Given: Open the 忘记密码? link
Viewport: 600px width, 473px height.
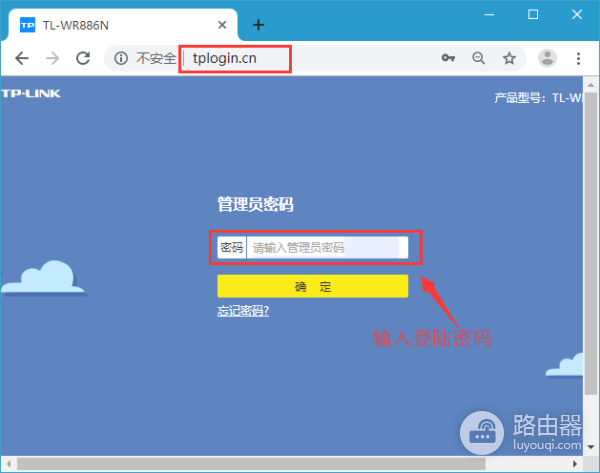Looking at the screenshot, I should pos(243,311).
